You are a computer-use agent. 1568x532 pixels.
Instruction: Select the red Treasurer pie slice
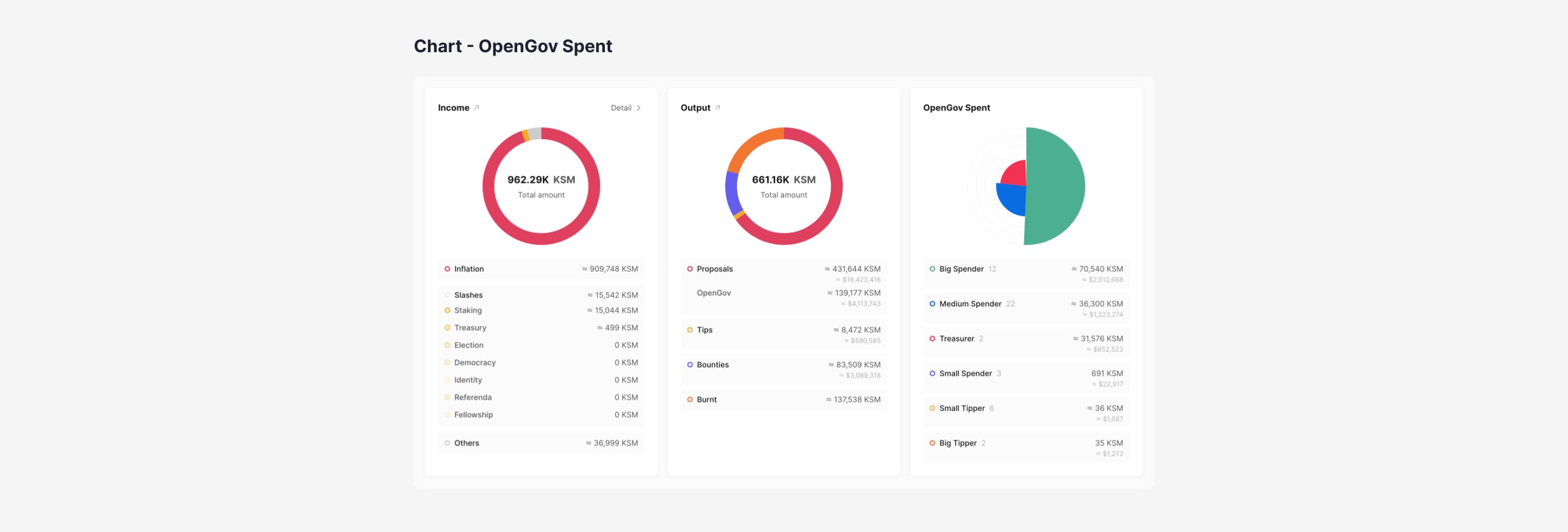coord(1015,175)
